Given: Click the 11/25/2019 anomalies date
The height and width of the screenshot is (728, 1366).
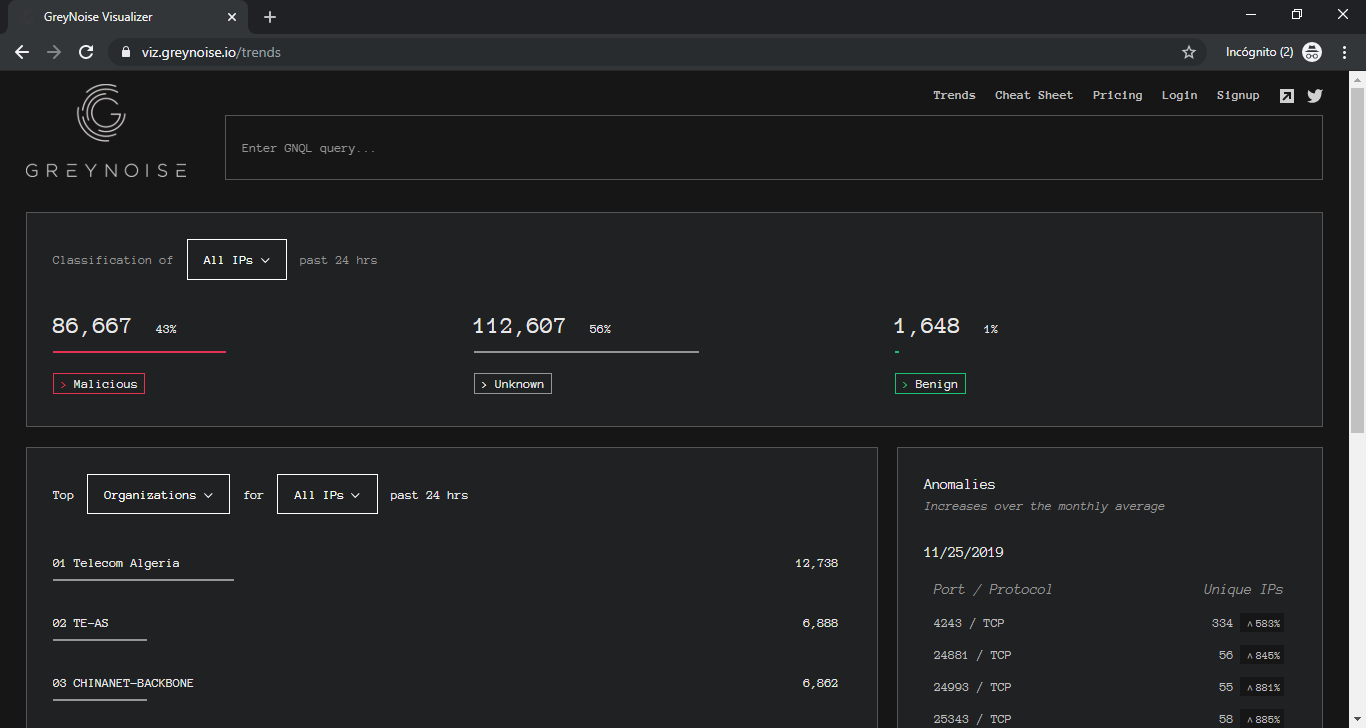Looking at the screenshot, I should 964,552.
